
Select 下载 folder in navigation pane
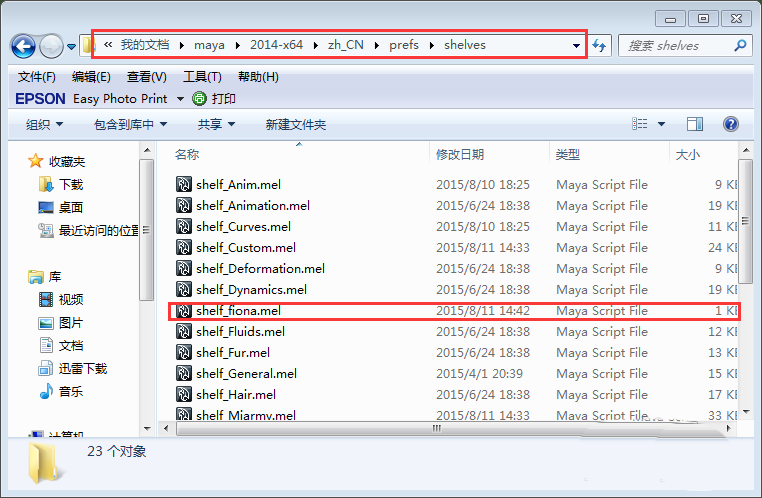point(61,185)
